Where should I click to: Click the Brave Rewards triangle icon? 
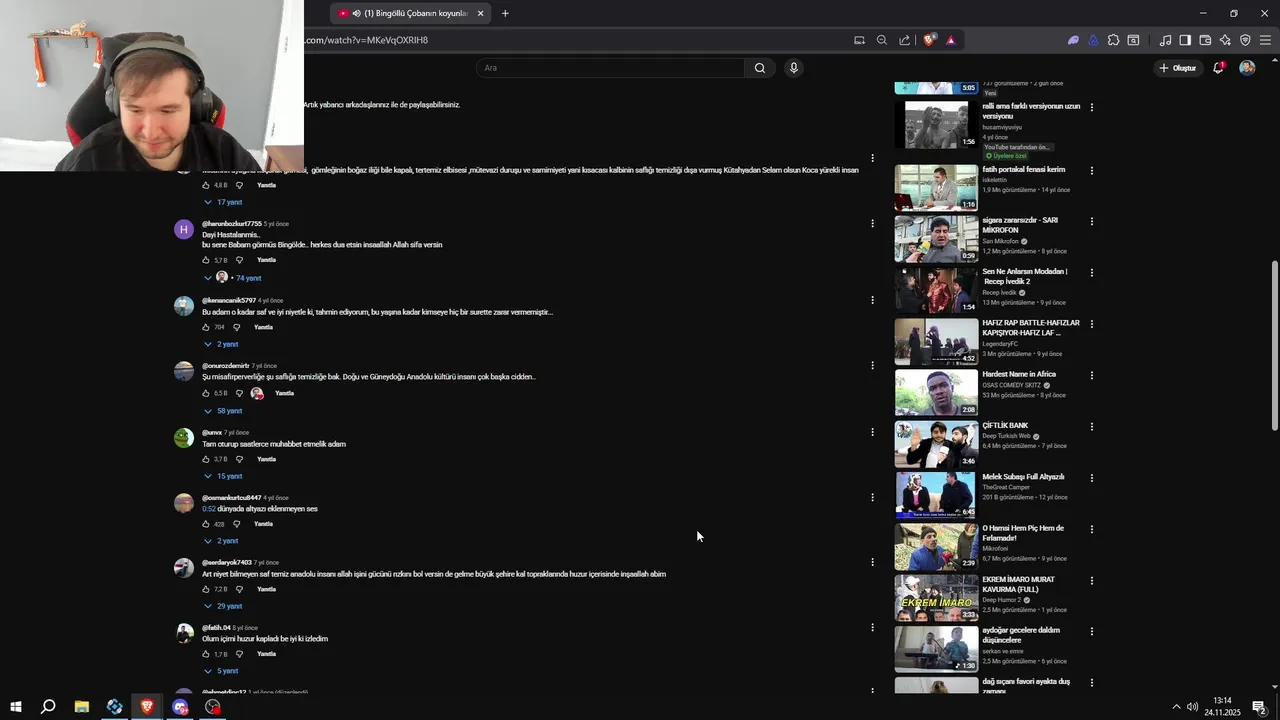tap(950, 40)
